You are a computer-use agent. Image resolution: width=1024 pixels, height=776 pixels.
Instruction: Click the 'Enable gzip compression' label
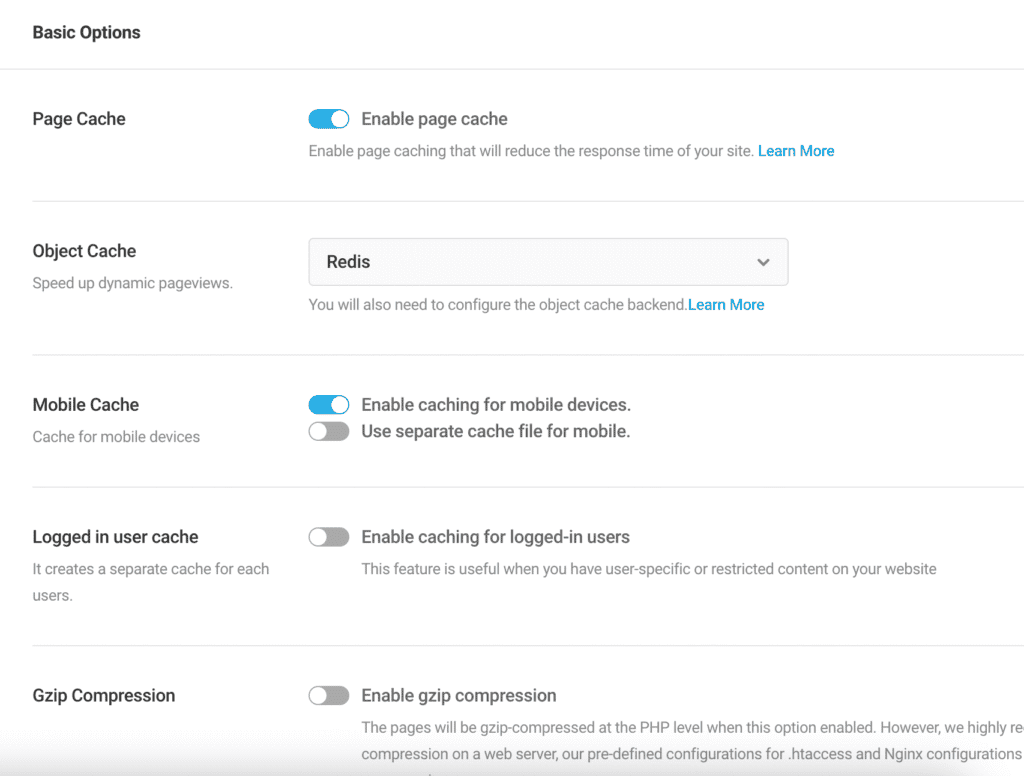click(458, 696)
